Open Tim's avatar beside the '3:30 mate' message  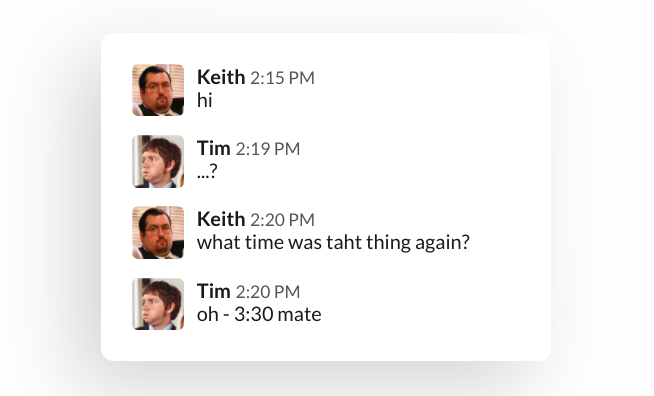tap(158, 304)
